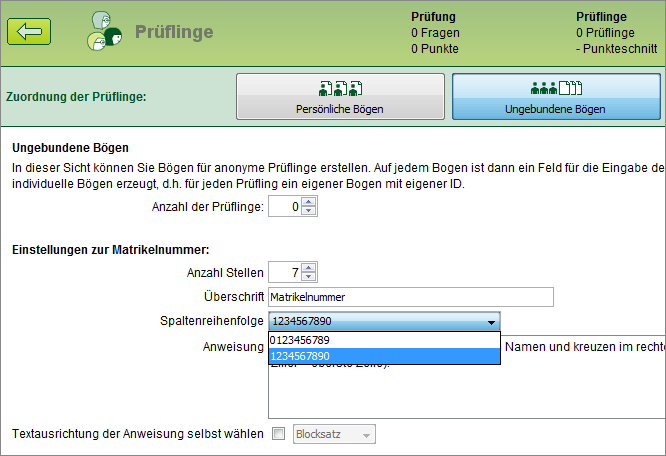The height and width of the screenshot is (456, 666).
Task: Click the Prüfung summary with Fragen and Punkte
Action: click(435, 32)
